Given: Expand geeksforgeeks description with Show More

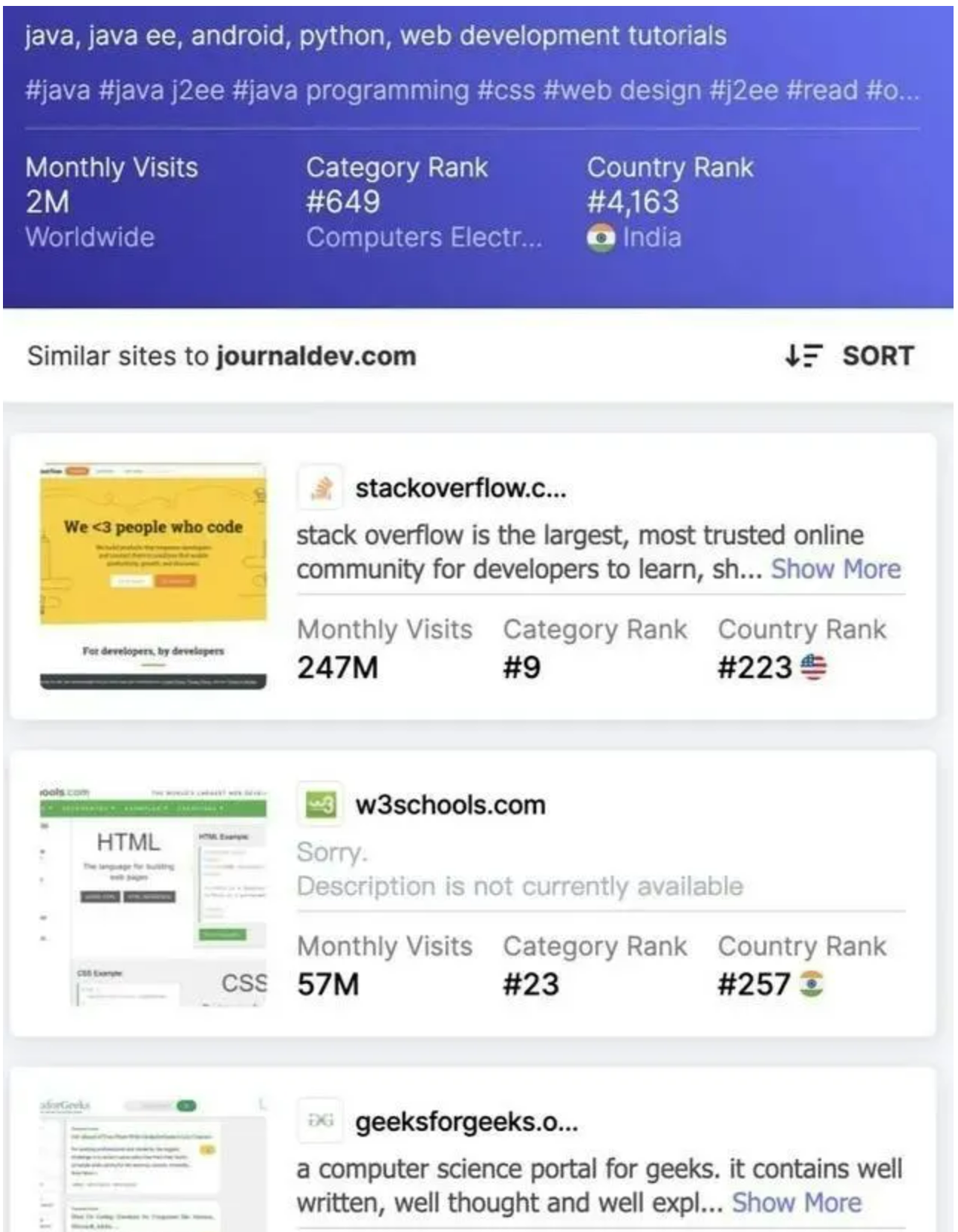Looking at the screenshot, I should click(x=797, y=1202).
